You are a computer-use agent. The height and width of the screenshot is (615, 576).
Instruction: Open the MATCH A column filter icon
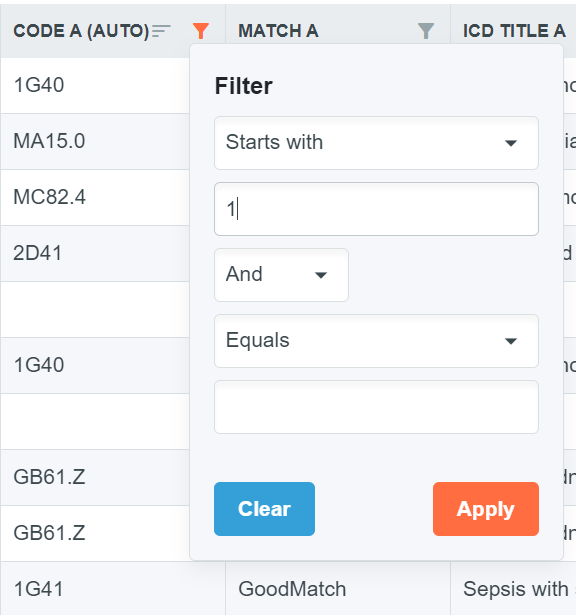click(426, 31)
